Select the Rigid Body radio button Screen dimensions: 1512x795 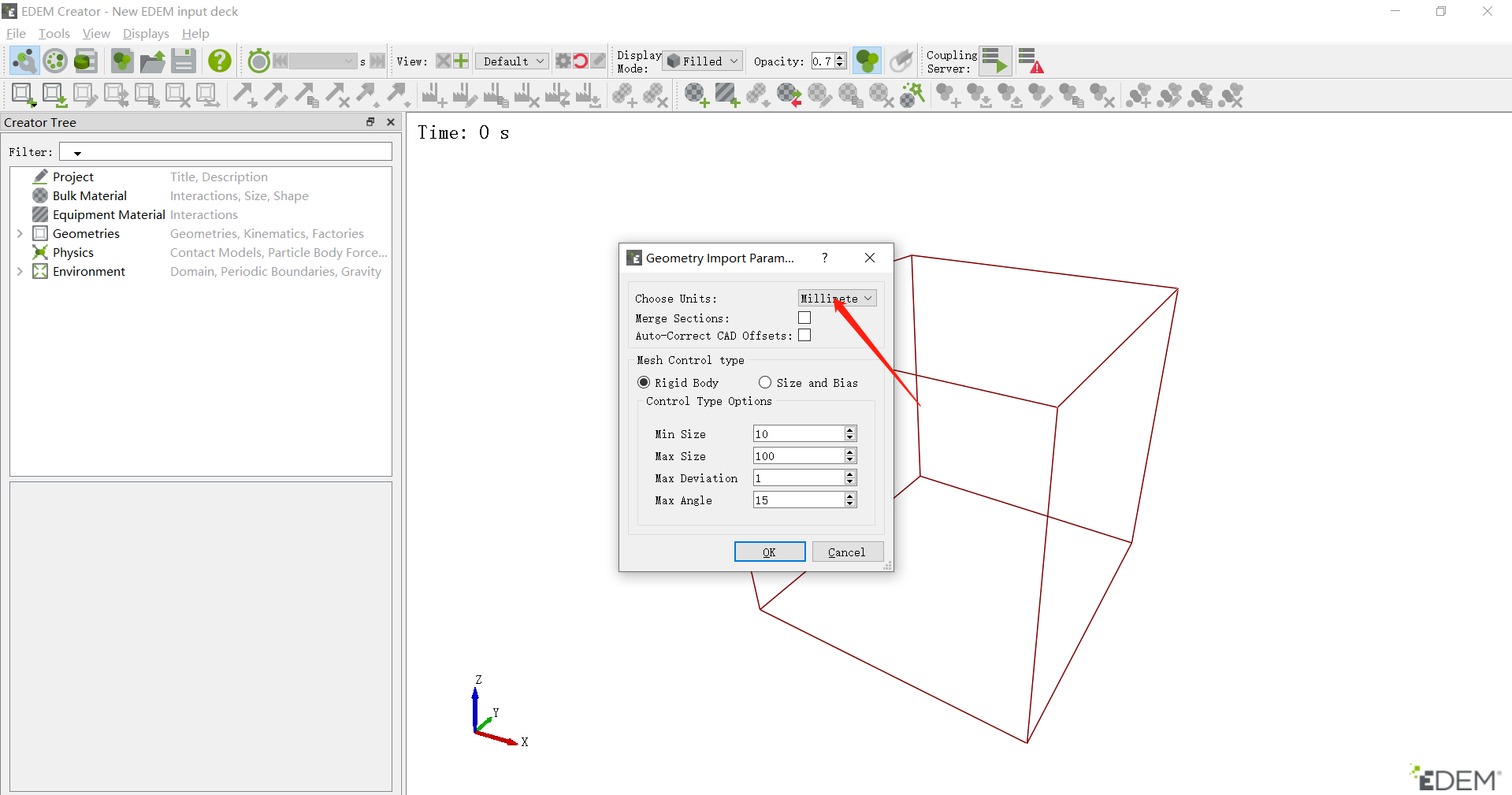(x=644, y=382)
